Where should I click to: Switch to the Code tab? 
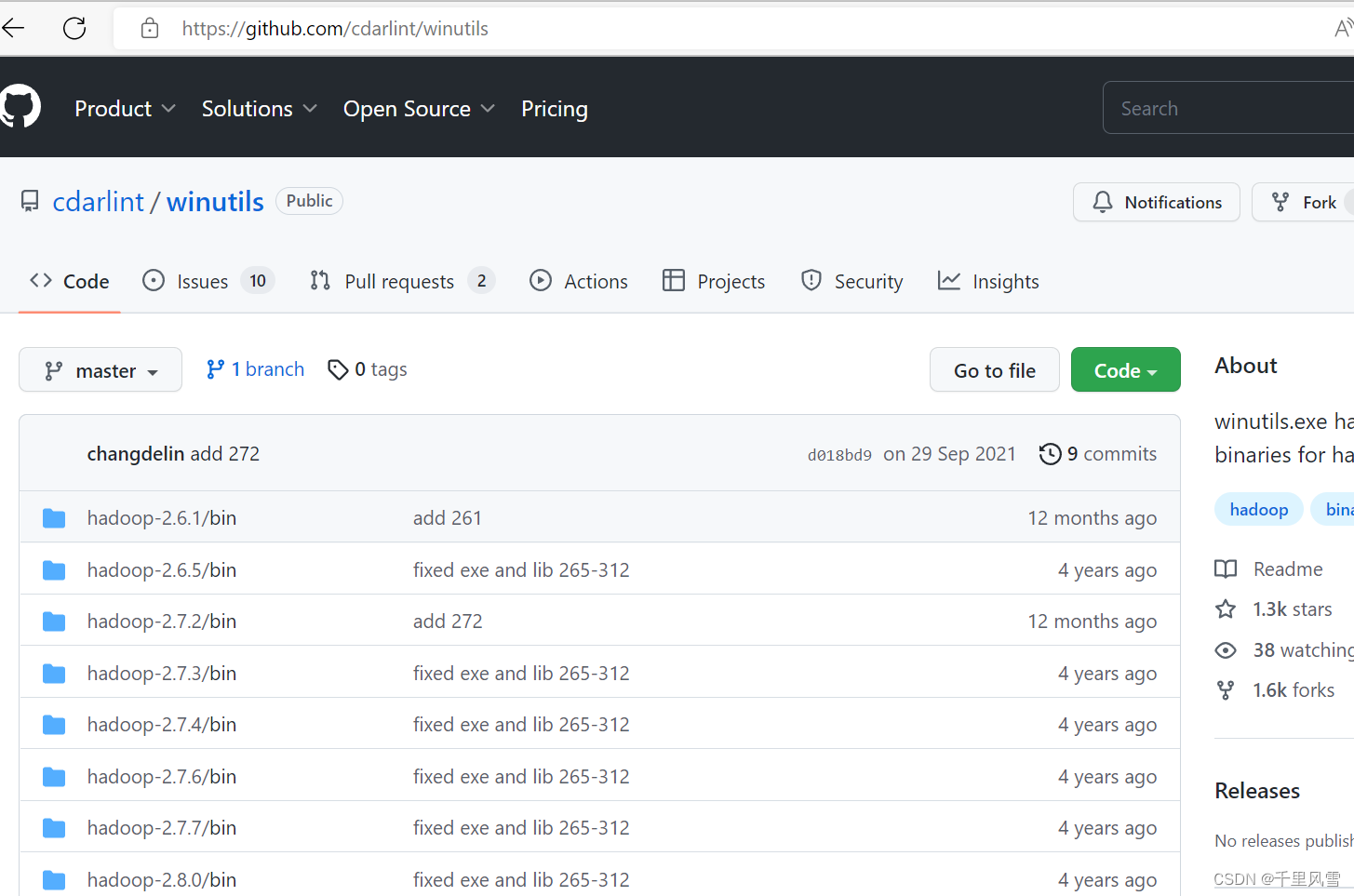tap(70, 281)
